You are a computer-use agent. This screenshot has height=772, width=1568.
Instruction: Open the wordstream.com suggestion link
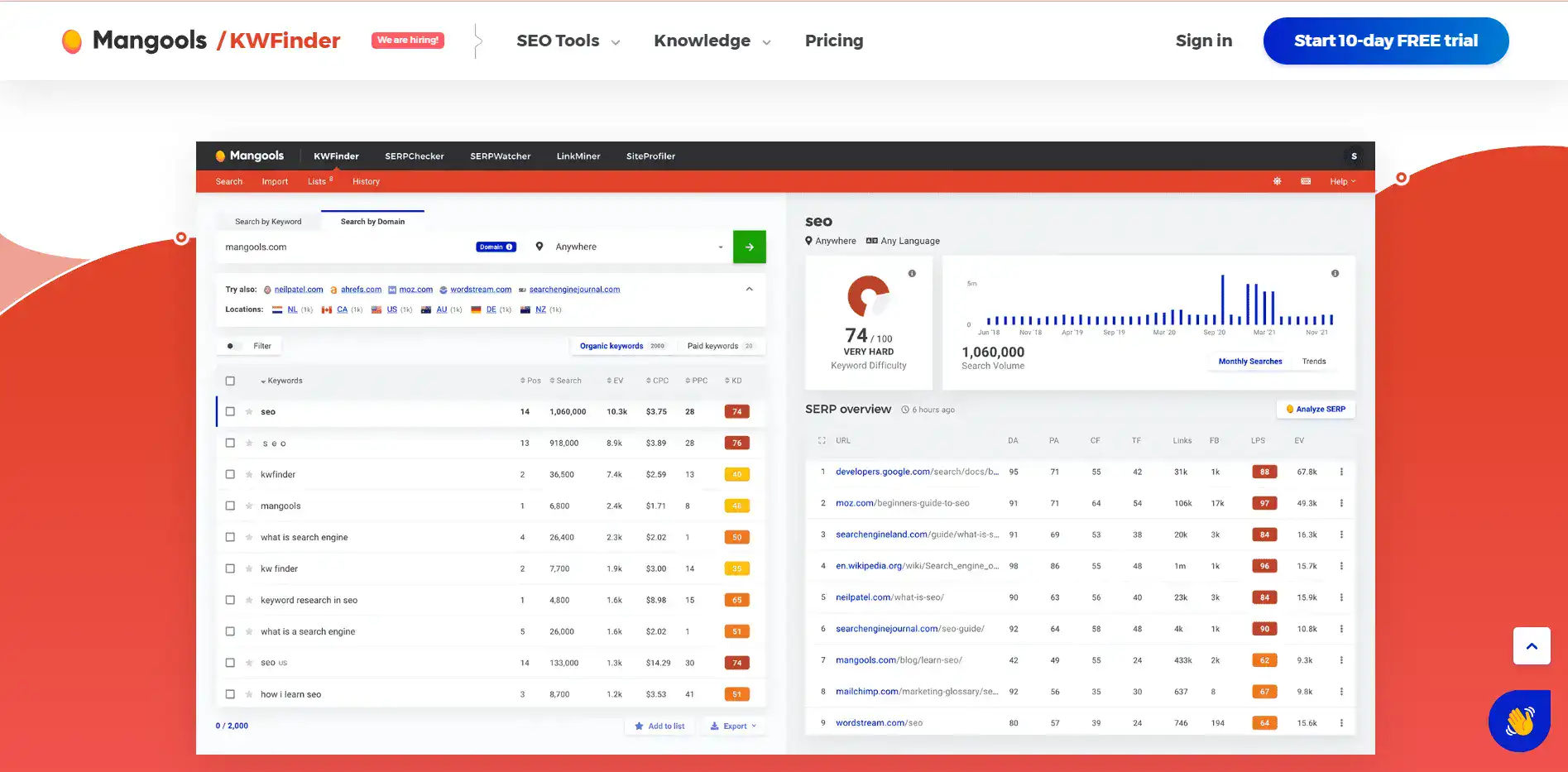[x=481, y=289]
